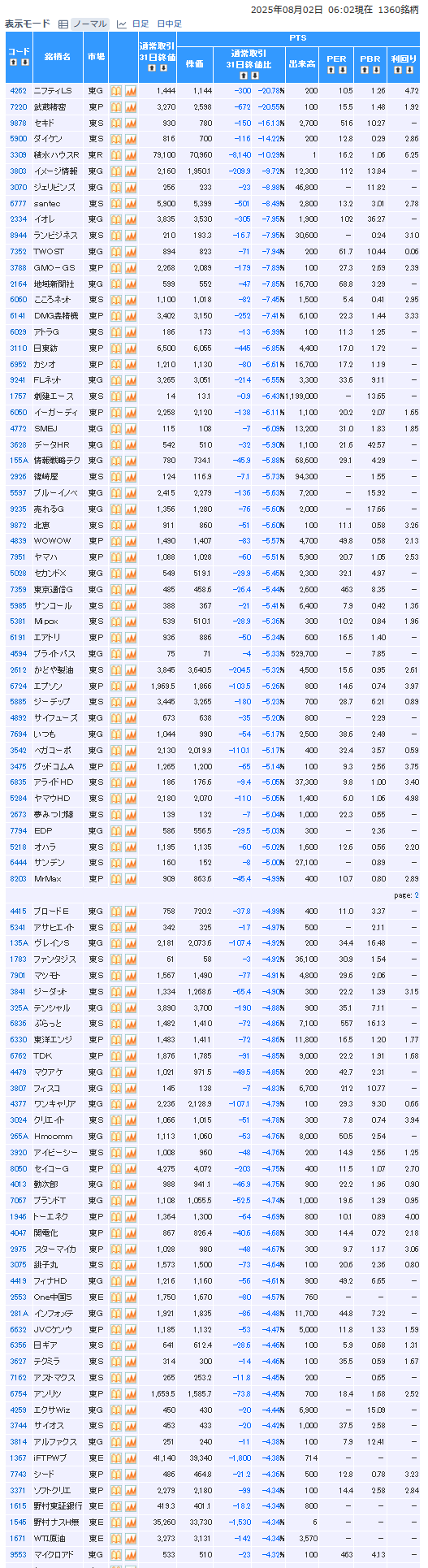428x1568 pixels.
Task: Open the chart icon for カシオ
Action: click(130, 364)
